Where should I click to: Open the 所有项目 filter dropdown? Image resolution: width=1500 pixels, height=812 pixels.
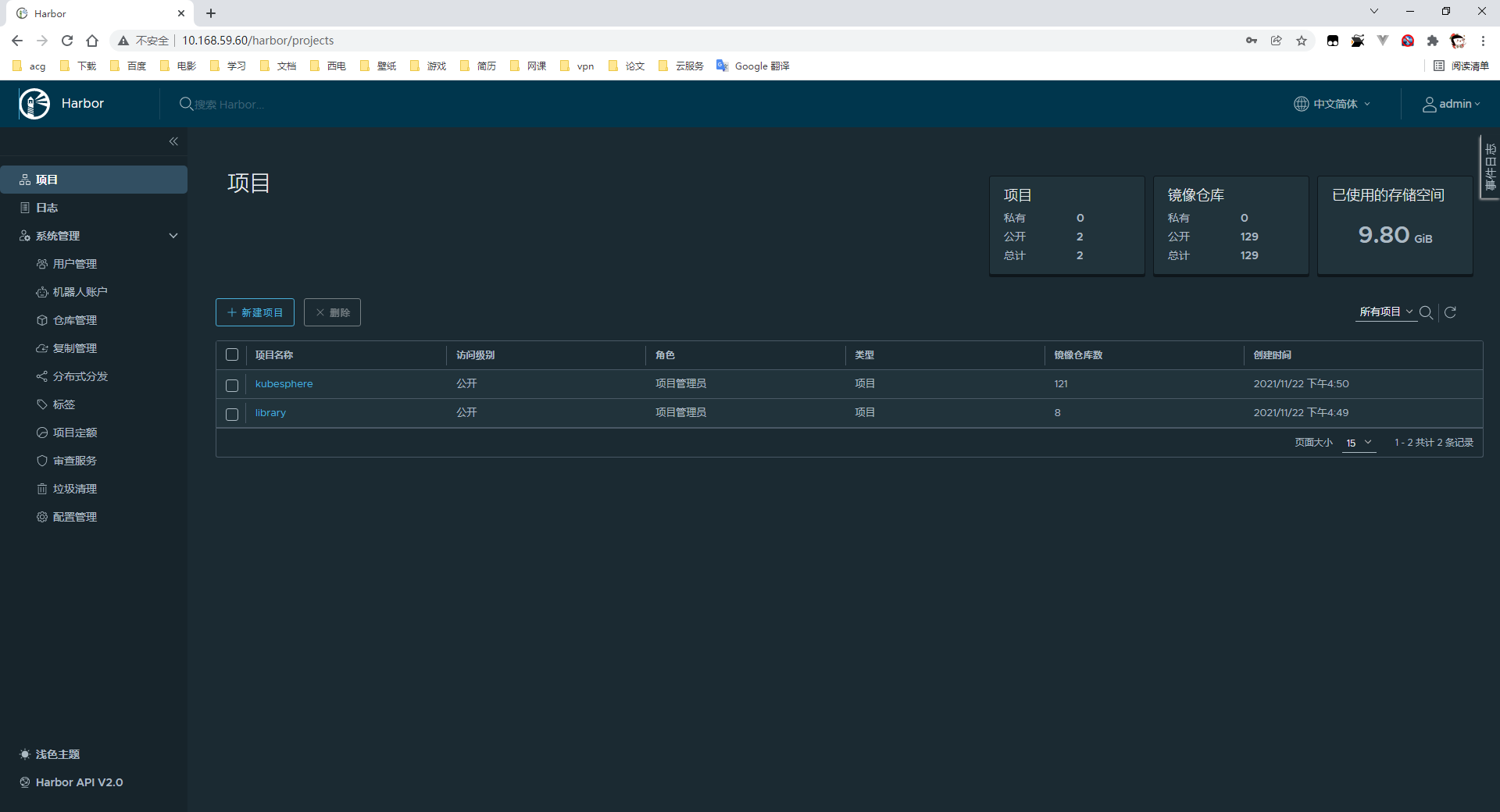pyautogui.click(x=1385, y=312)
